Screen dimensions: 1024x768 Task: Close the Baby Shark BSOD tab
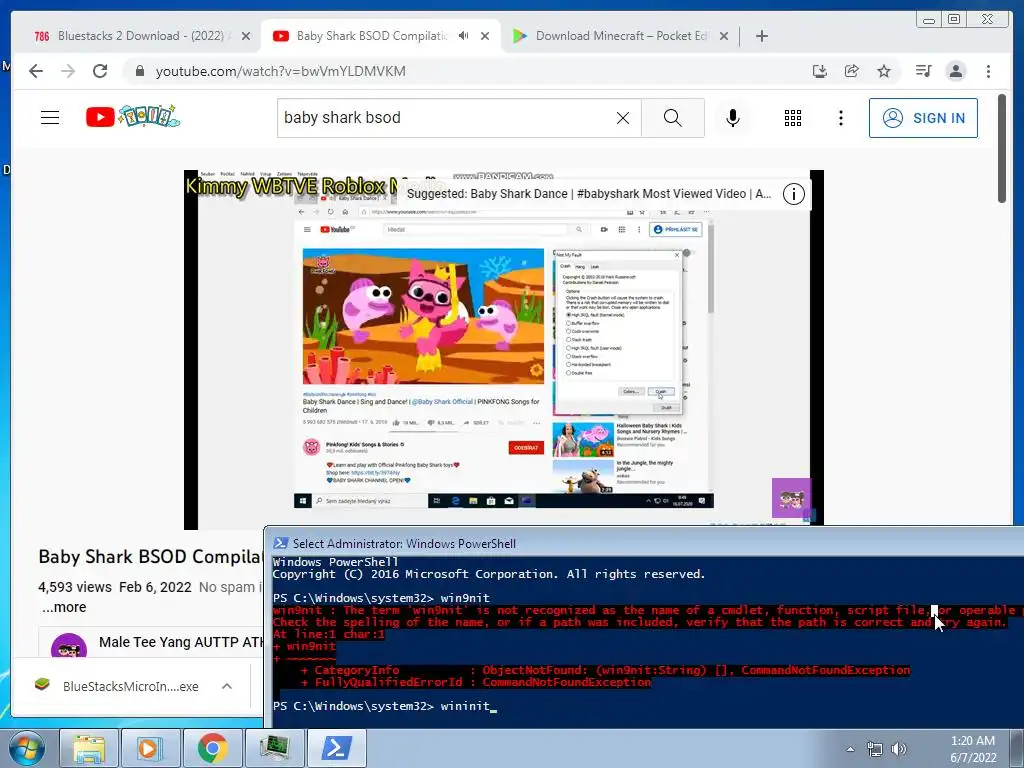[x=485, y=36]
